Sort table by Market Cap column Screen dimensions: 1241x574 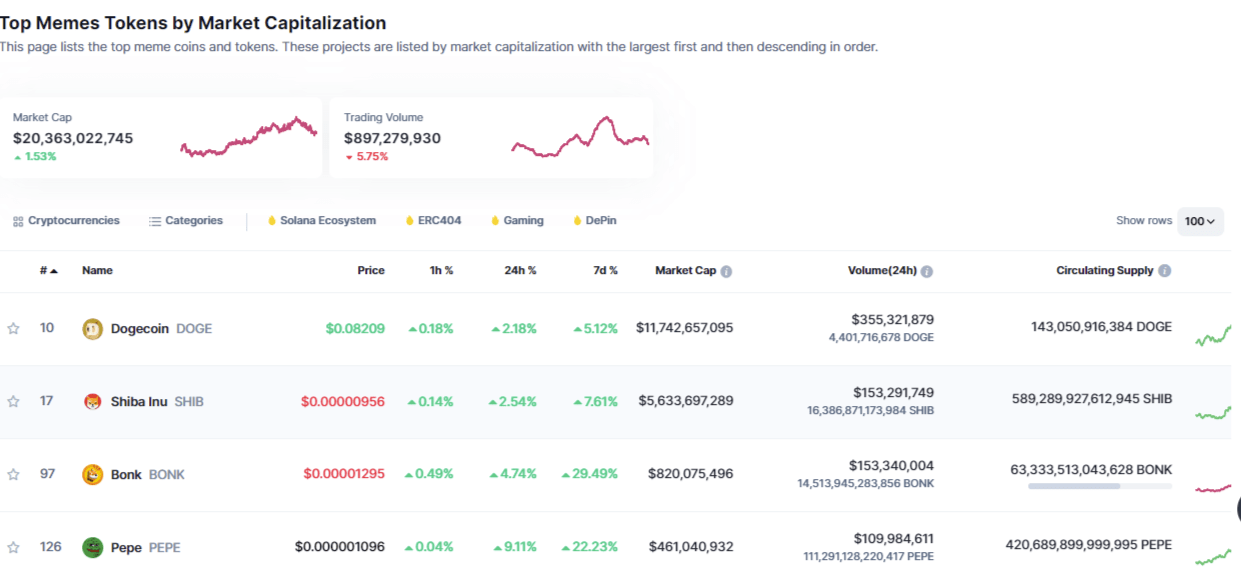(686, 270)
